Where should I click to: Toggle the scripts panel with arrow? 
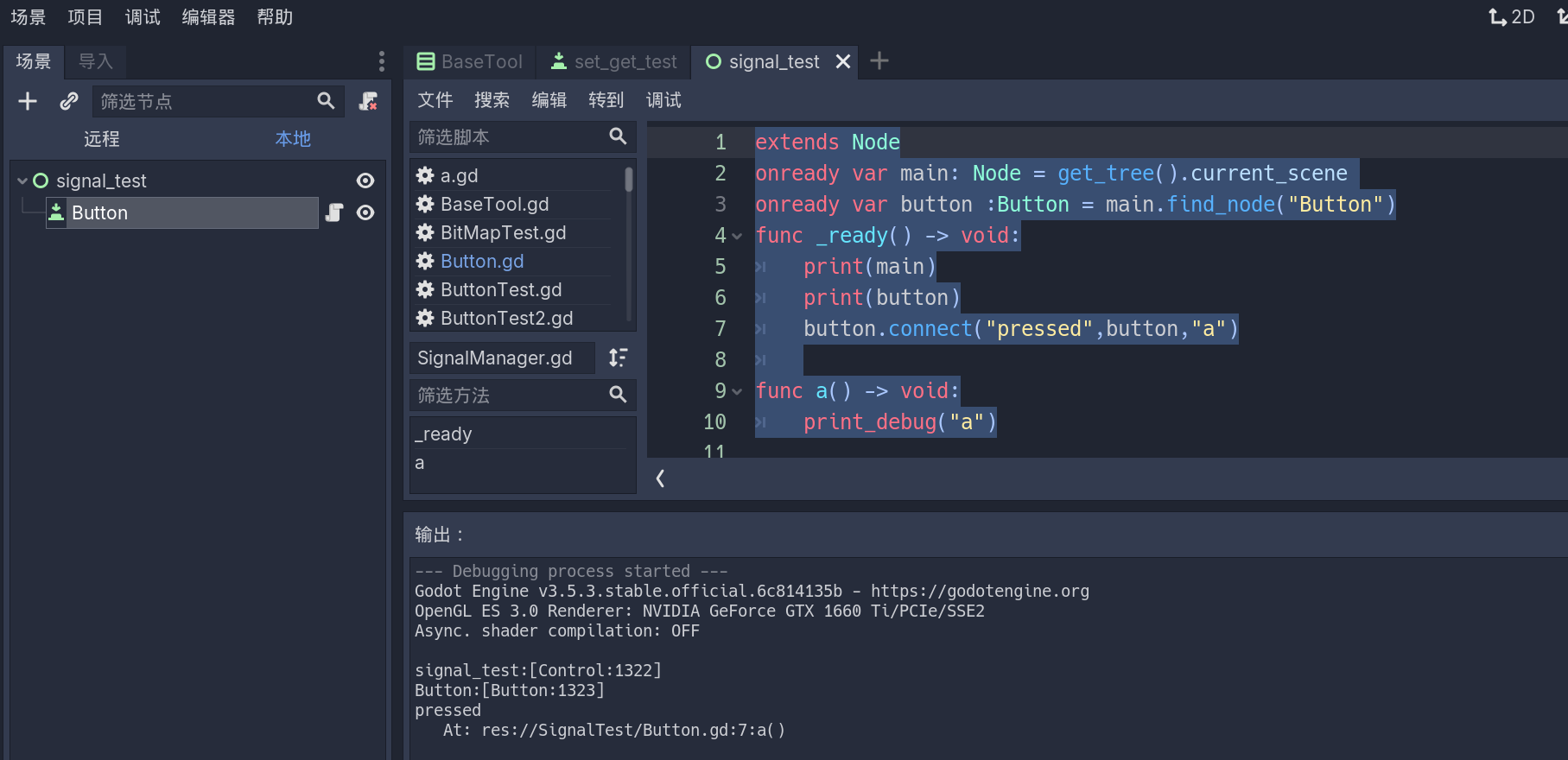click(660, 478)
